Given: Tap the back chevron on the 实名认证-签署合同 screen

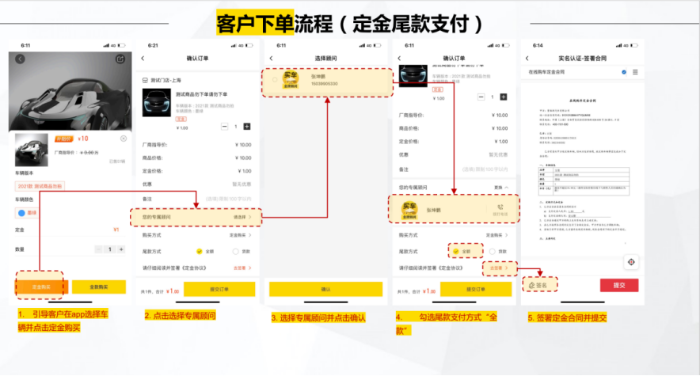Looking at the screenshot, I should pyautogui.click(x=527, y=58).
